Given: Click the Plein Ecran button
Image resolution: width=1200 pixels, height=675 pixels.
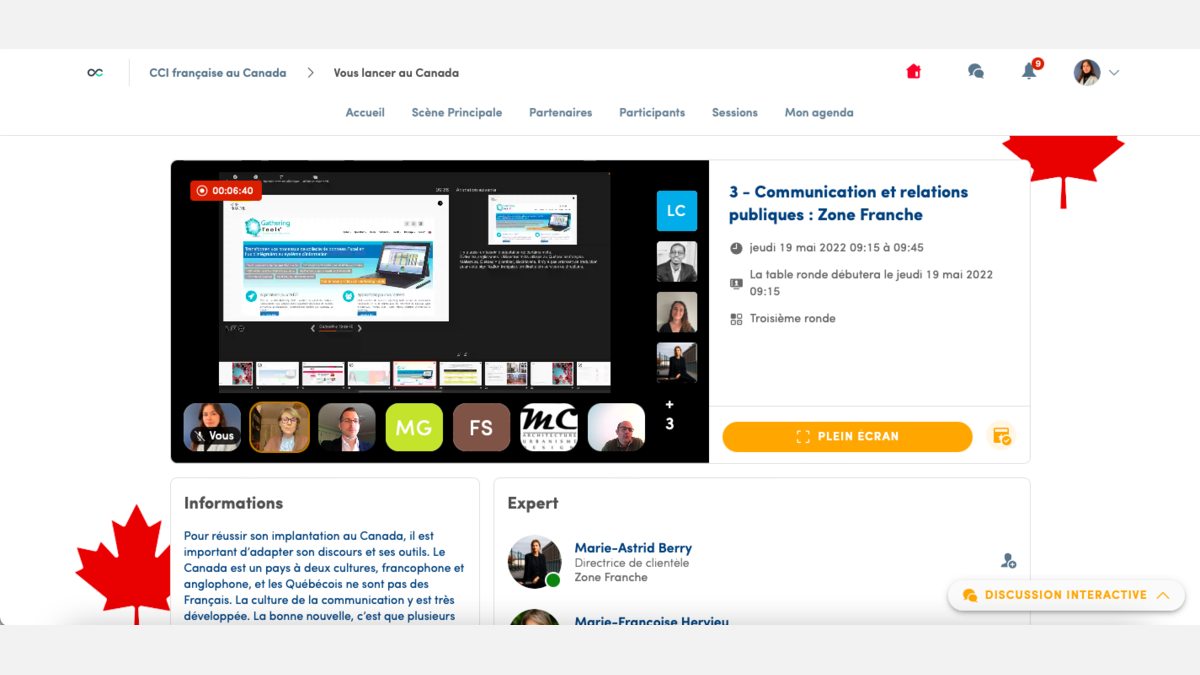Looking at the screenshot, I should point(847,437).
